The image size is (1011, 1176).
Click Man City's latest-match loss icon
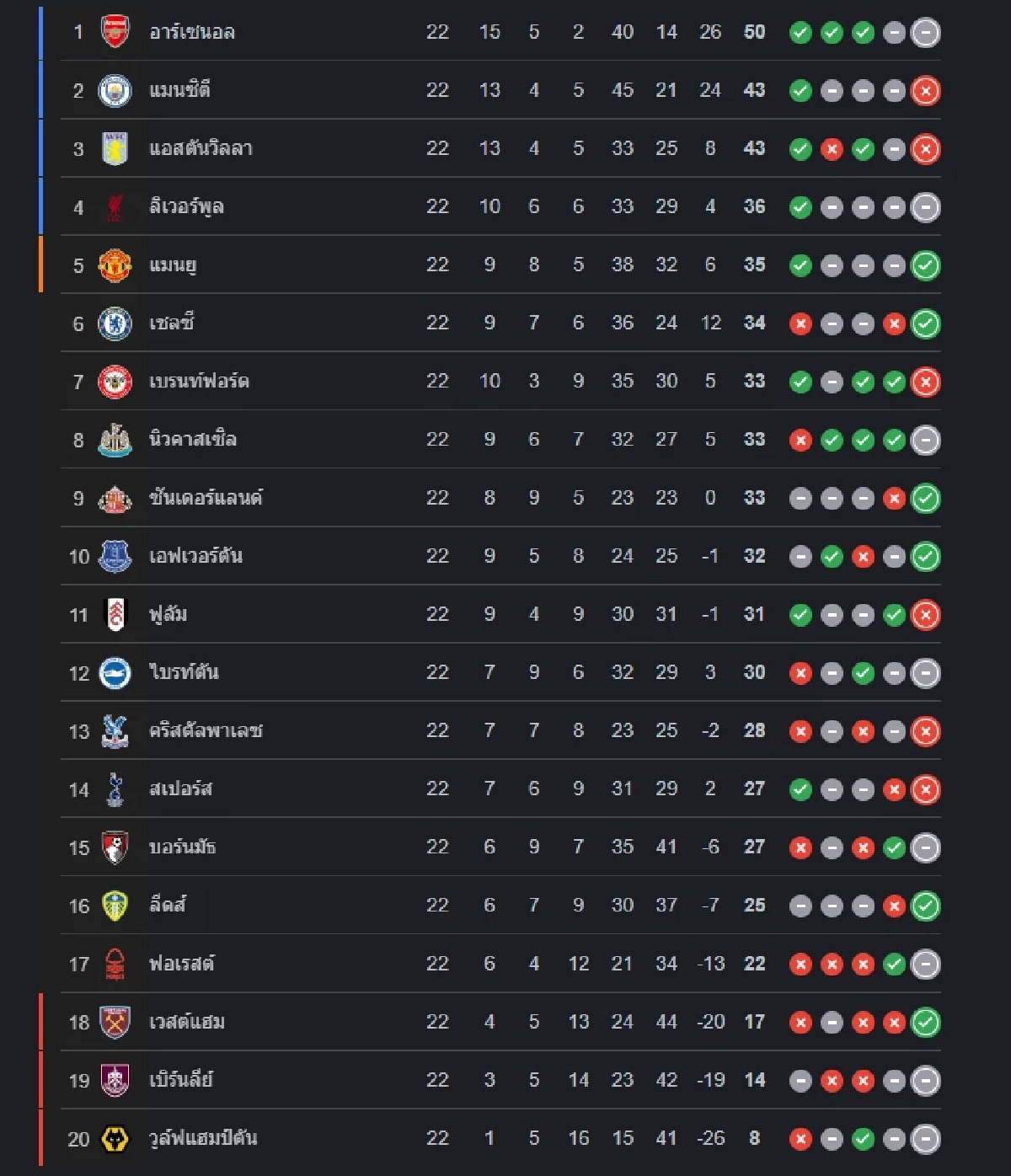925,91
